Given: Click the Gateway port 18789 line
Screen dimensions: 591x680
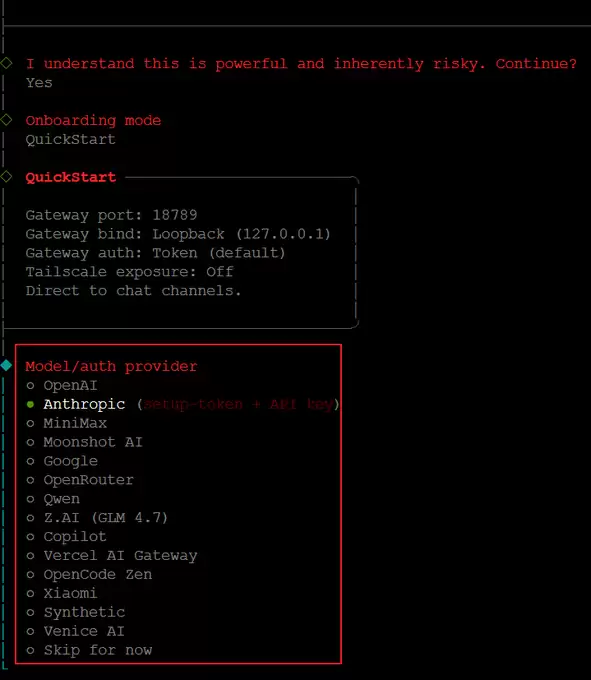Looking at the screenshot, I should (x=111, y=215).
